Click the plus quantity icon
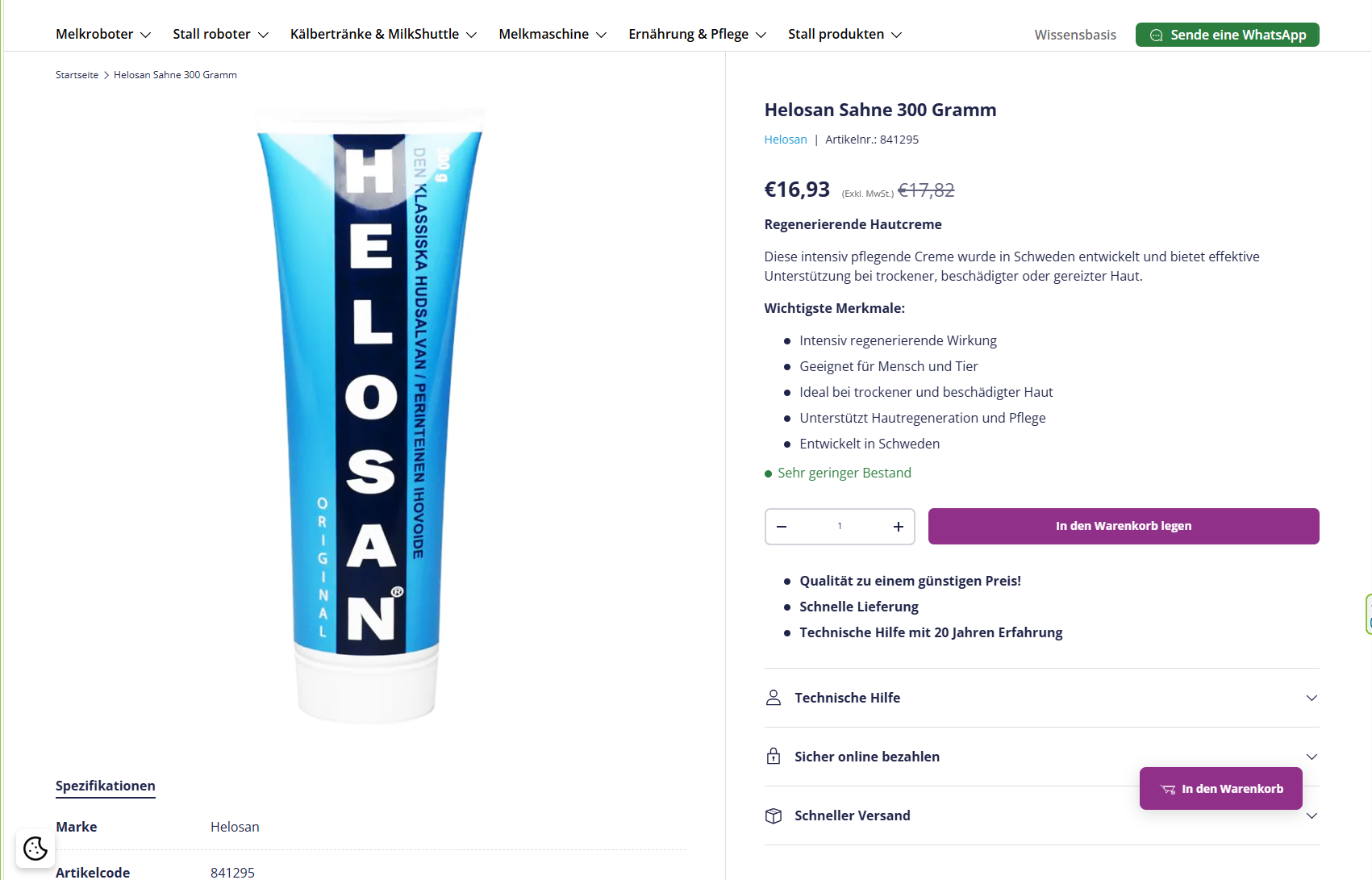Viewport: 1372px width, 880px height. coord(898,527)
